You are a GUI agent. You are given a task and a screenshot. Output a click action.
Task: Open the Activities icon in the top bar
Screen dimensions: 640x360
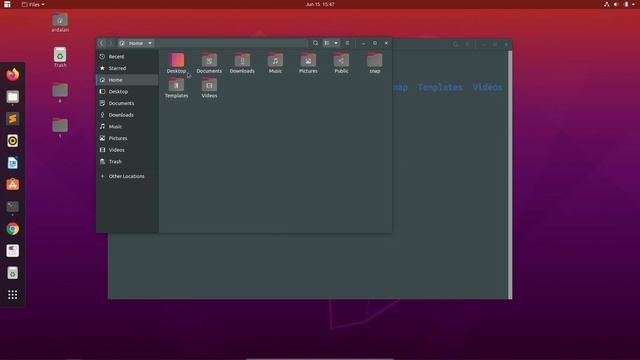click(x=7, y=4)
